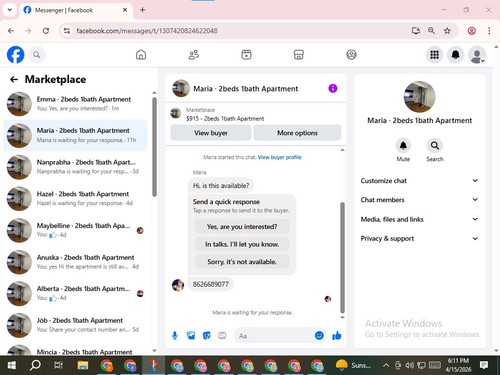Open the site information icon in address bar
The image size is (500, 375).
67,31
